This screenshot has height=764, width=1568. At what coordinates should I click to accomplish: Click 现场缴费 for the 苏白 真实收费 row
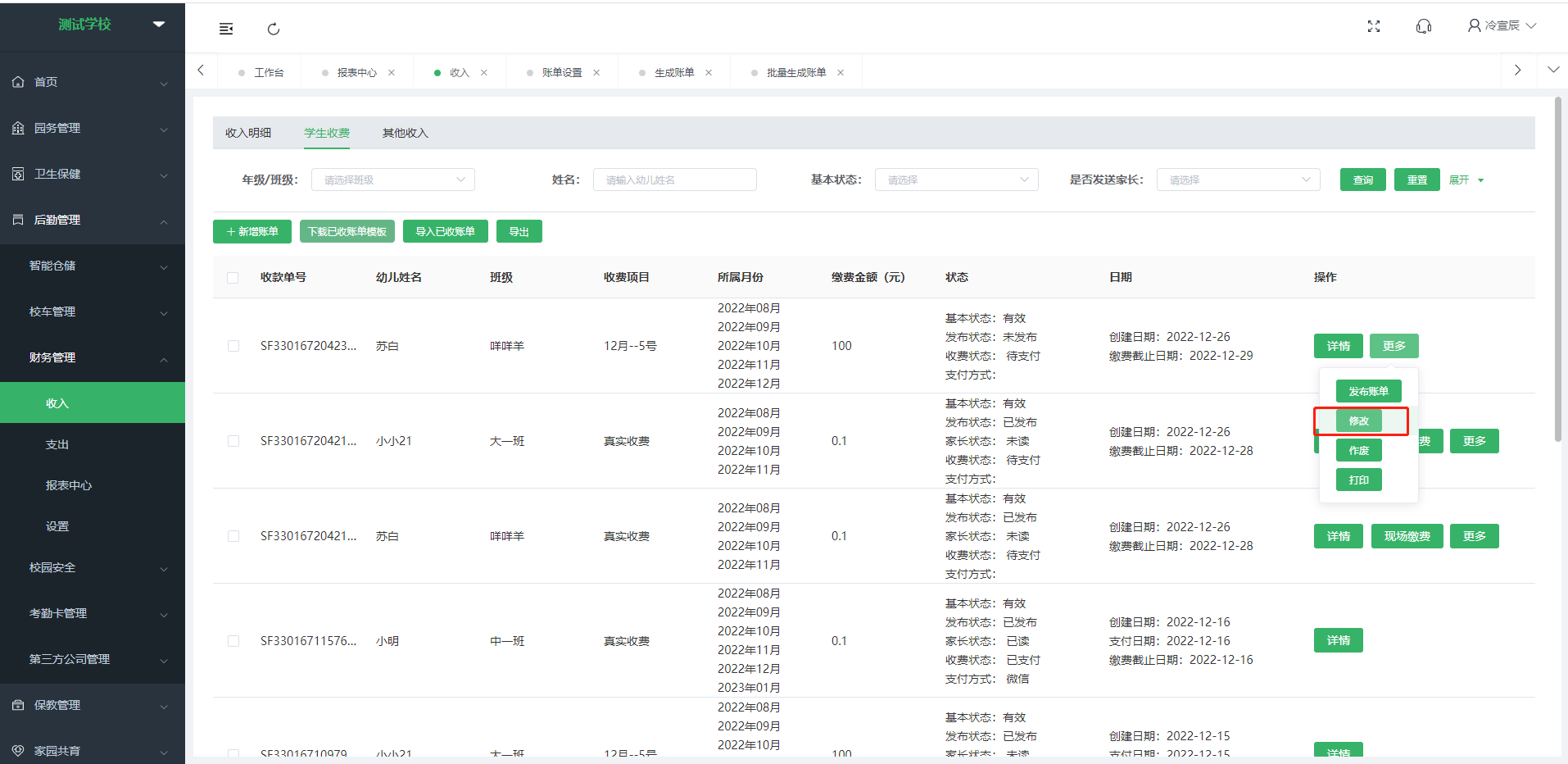(x=1407, y=536)
